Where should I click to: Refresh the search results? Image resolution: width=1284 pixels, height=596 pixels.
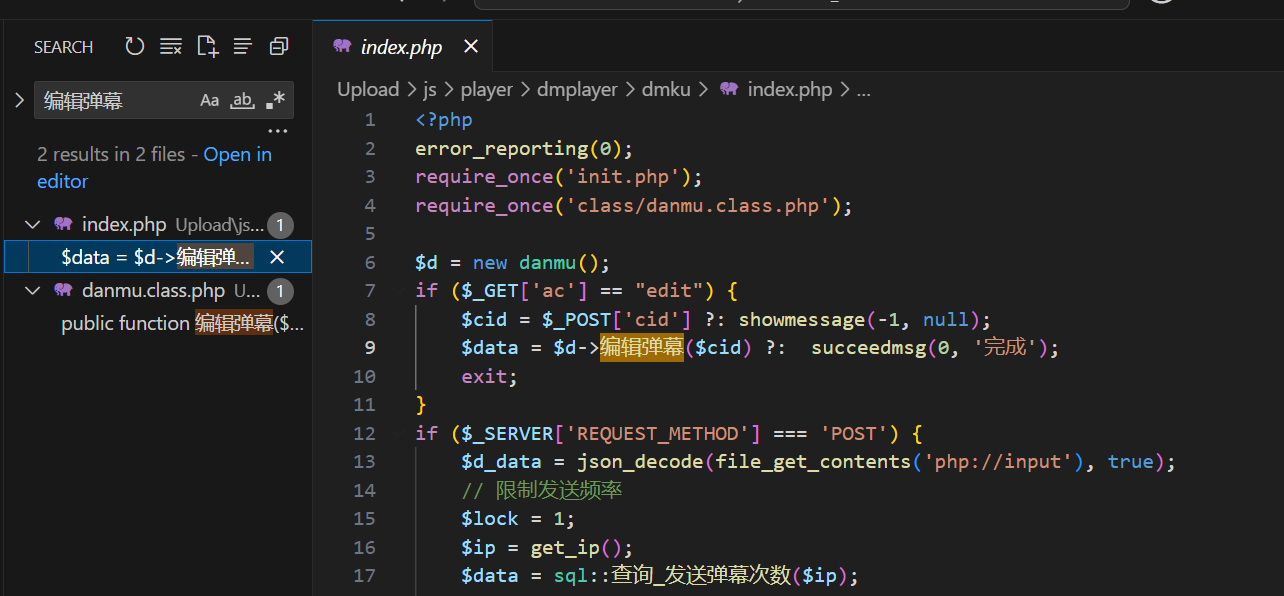click(x=134, y=46)
